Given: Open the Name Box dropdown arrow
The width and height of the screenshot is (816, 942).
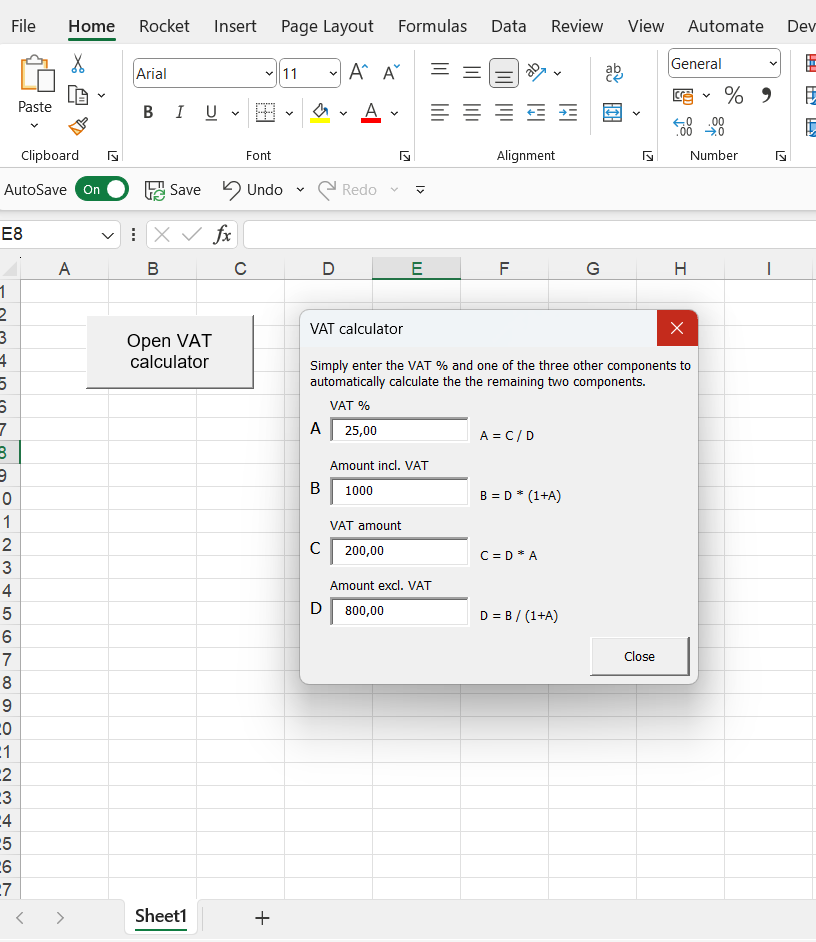Looking at the screenshot, I should 108,235.
